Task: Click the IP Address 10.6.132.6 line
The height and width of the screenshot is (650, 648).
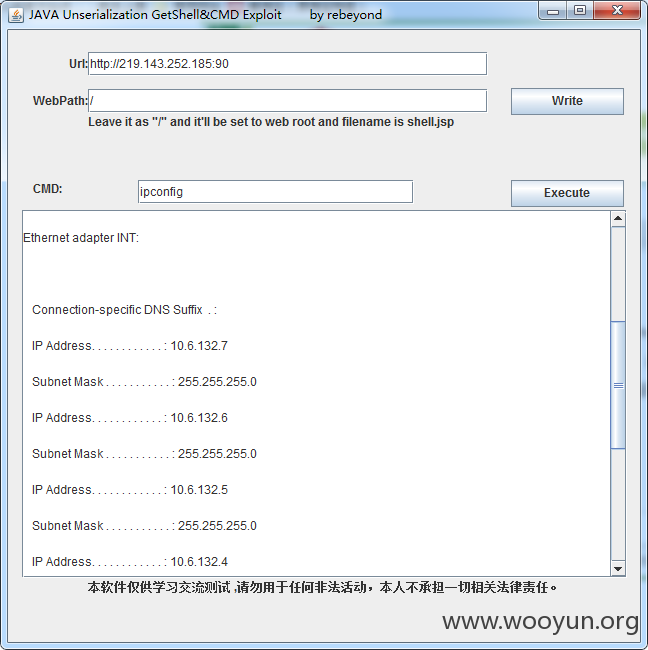Action: [130, 418]
